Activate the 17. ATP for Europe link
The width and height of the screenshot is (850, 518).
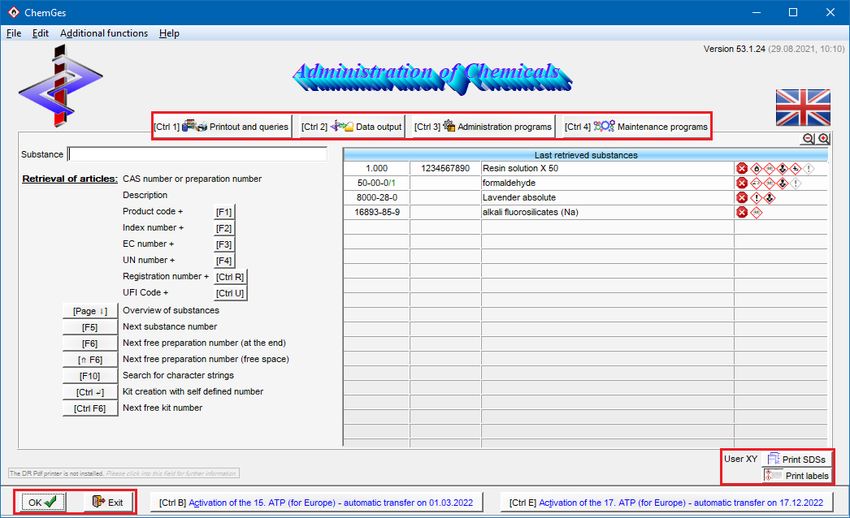click(666, 502)
